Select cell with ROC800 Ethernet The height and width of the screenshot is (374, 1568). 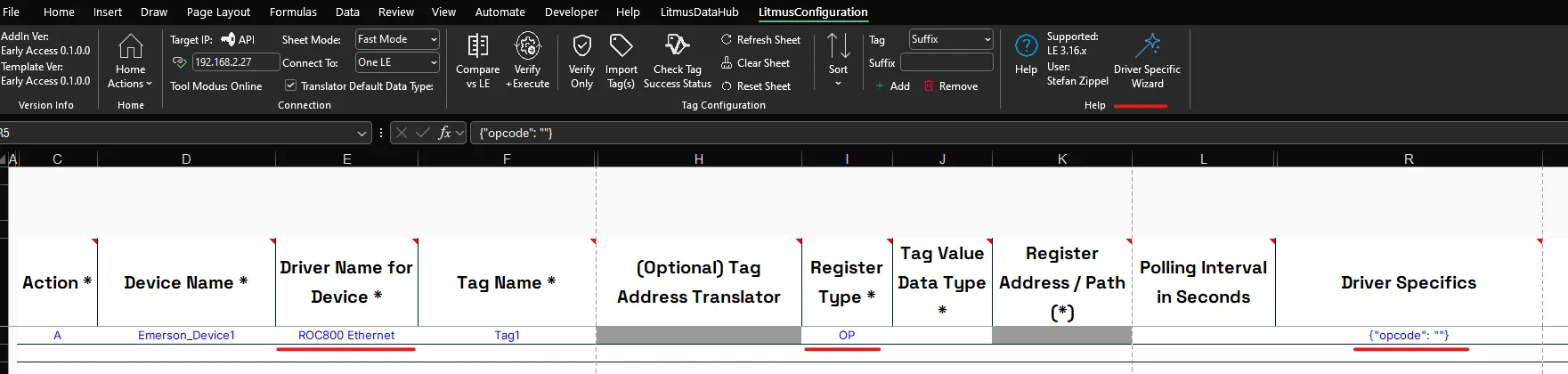click(x=346, y=335)
